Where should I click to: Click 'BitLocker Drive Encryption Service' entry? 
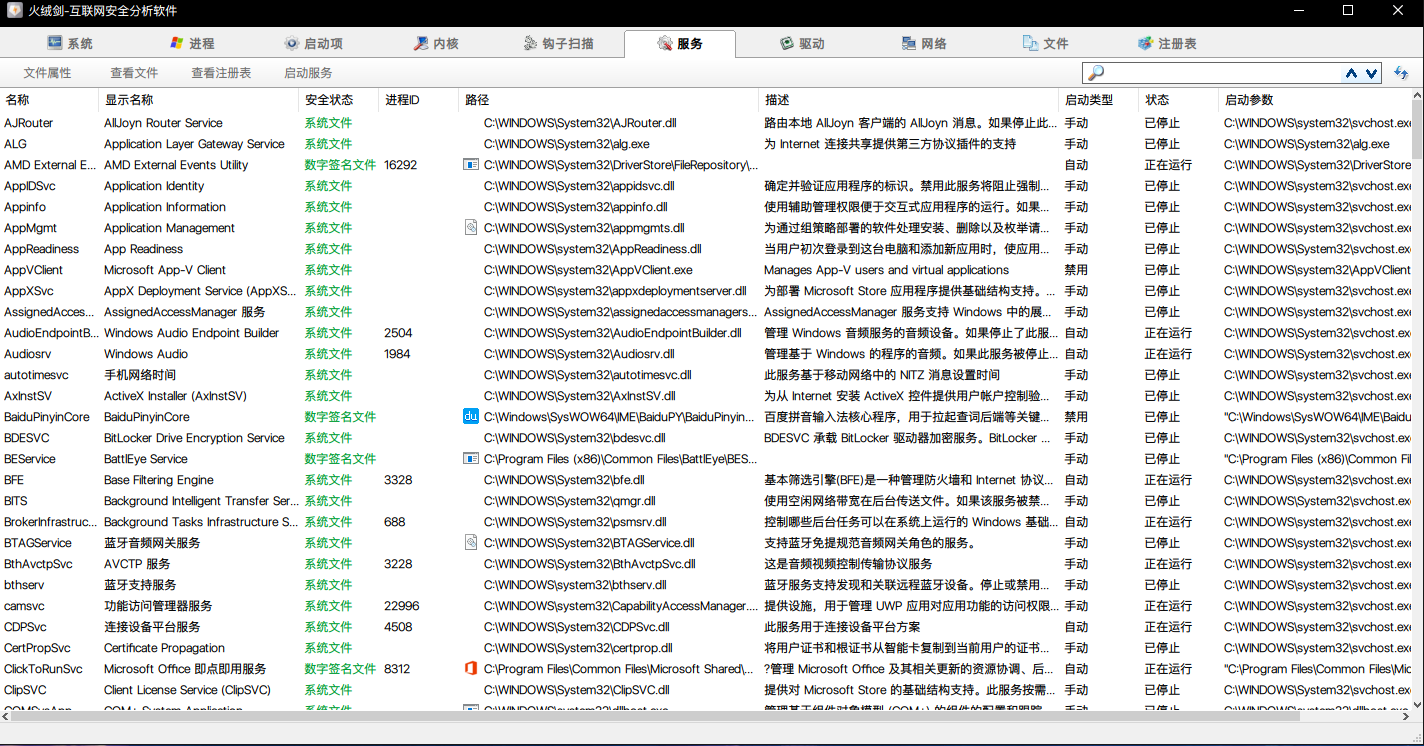(x=194, y=438)
